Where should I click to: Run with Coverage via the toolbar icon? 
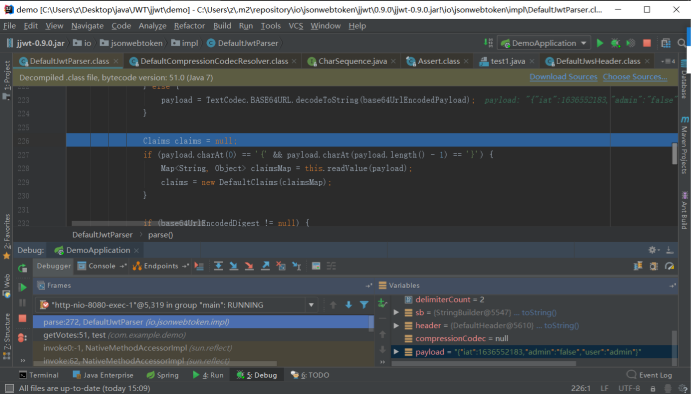[631, 43]
